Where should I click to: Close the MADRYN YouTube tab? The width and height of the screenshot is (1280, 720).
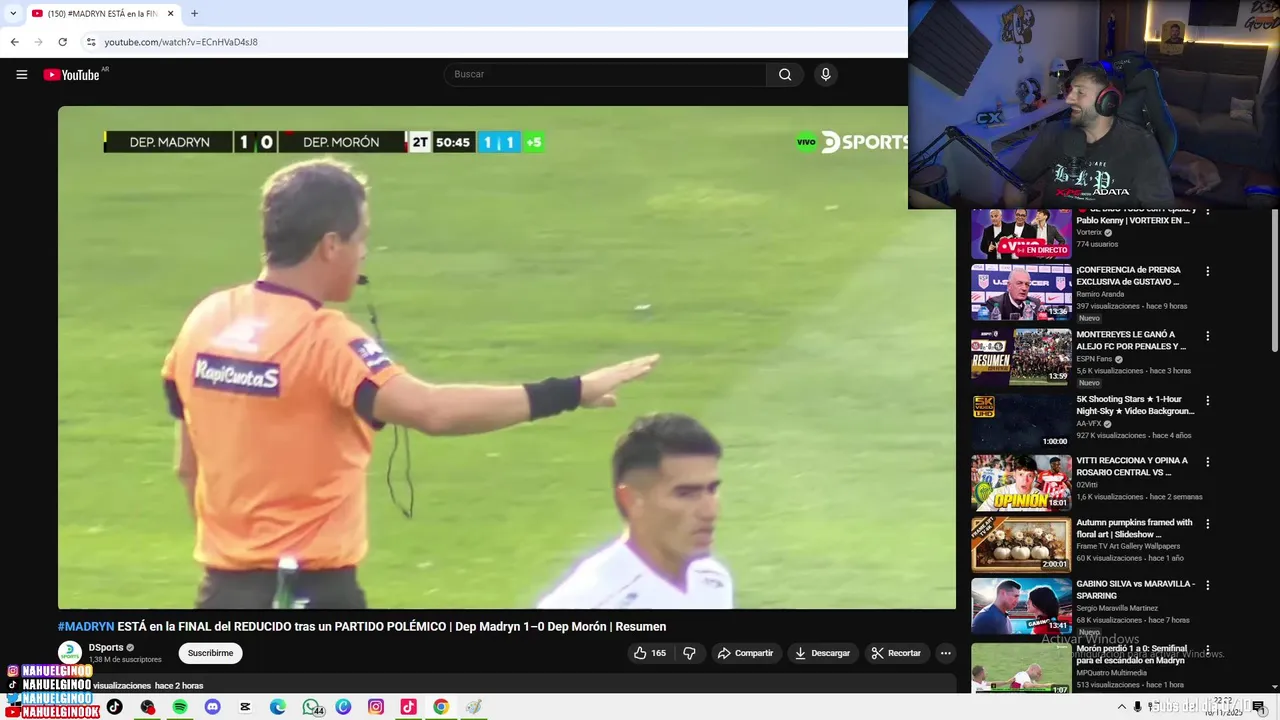[x=170, y=13]
